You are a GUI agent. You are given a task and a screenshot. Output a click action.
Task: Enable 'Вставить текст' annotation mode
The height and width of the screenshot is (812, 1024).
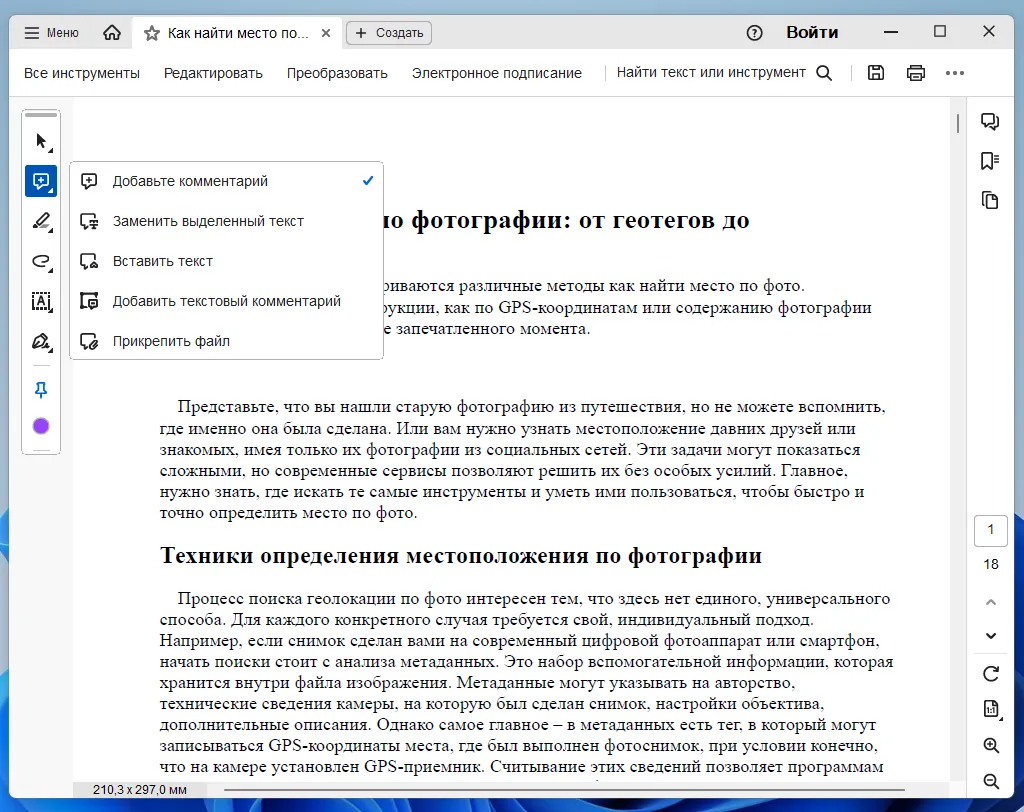point(160,261)
